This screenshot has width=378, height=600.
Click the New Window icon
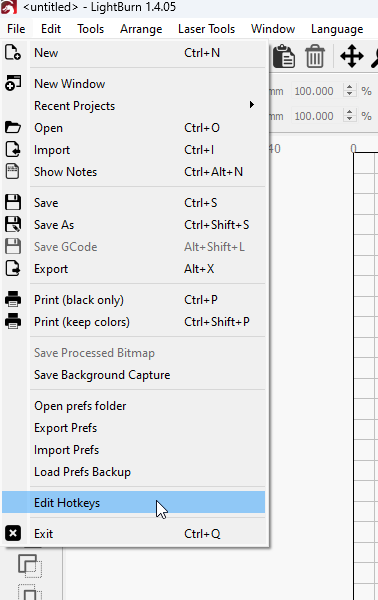point(13,83)
